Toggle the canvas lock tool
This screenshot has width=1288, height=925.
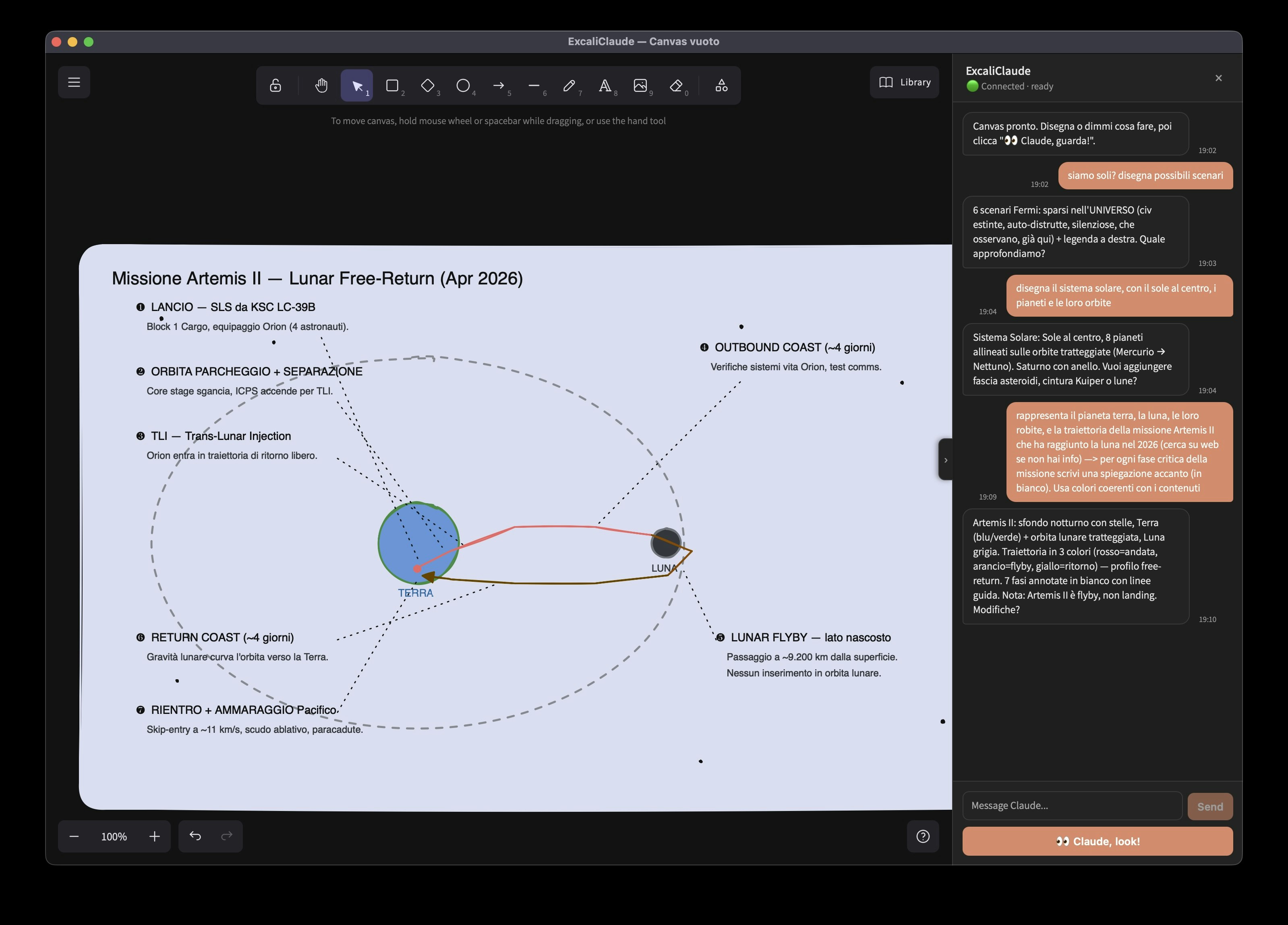(275, 85)
